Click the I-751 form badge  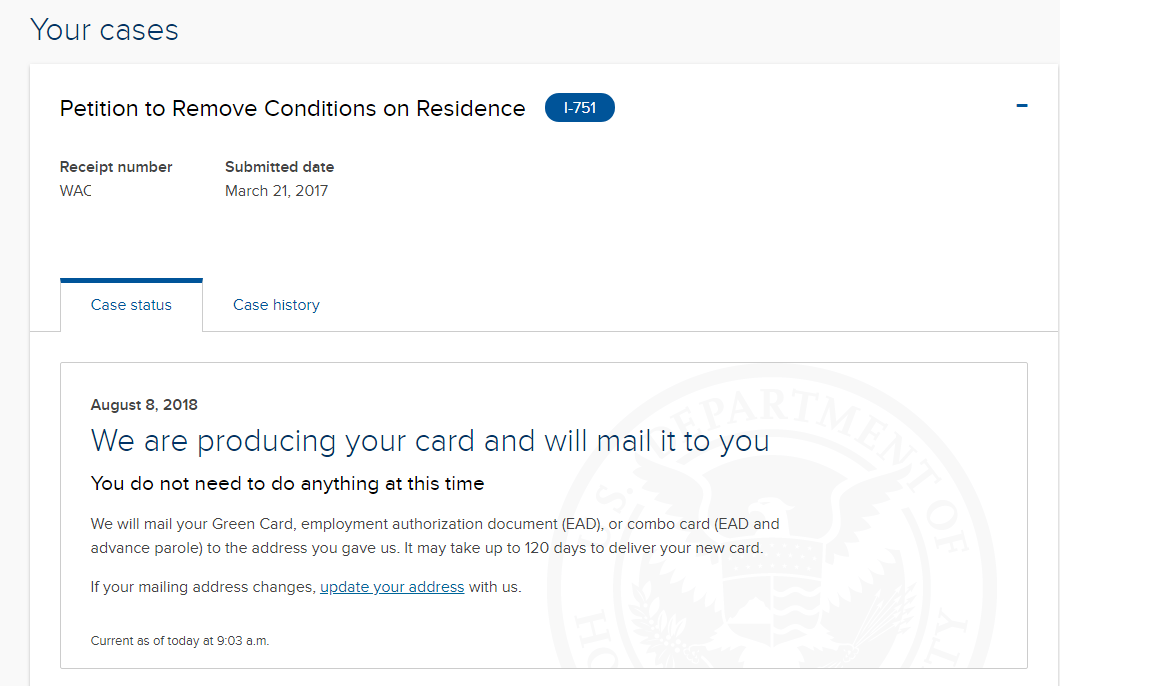[580, 108]
